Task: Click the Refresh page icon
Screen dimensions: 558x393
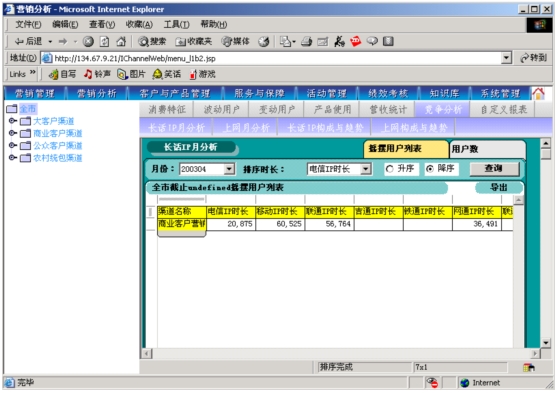Action: click(x=104, y=42)
